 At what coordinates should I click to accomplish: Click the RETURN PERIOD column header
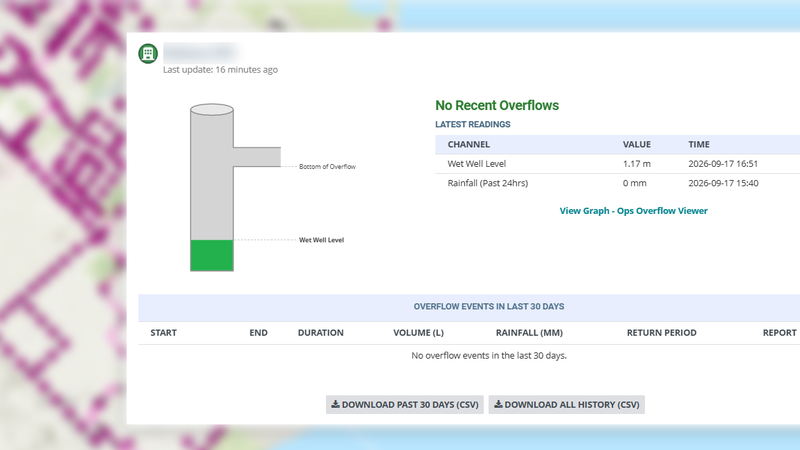pos(661,333)
